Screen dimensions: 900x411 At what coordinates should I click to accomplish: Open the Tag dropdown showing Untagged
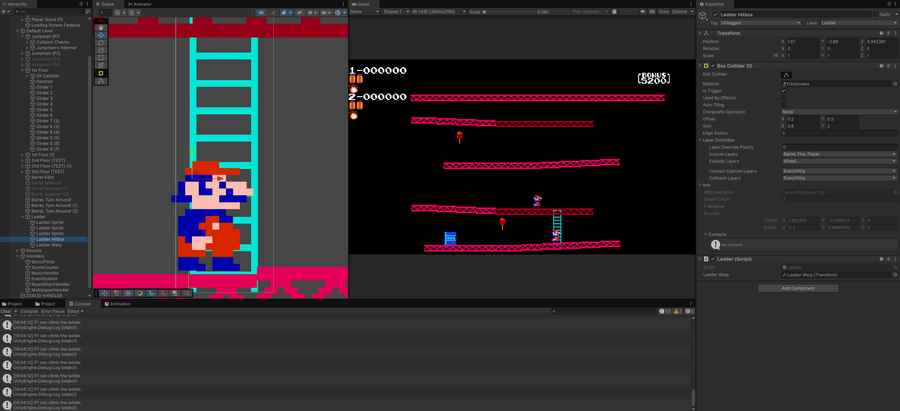761,23
